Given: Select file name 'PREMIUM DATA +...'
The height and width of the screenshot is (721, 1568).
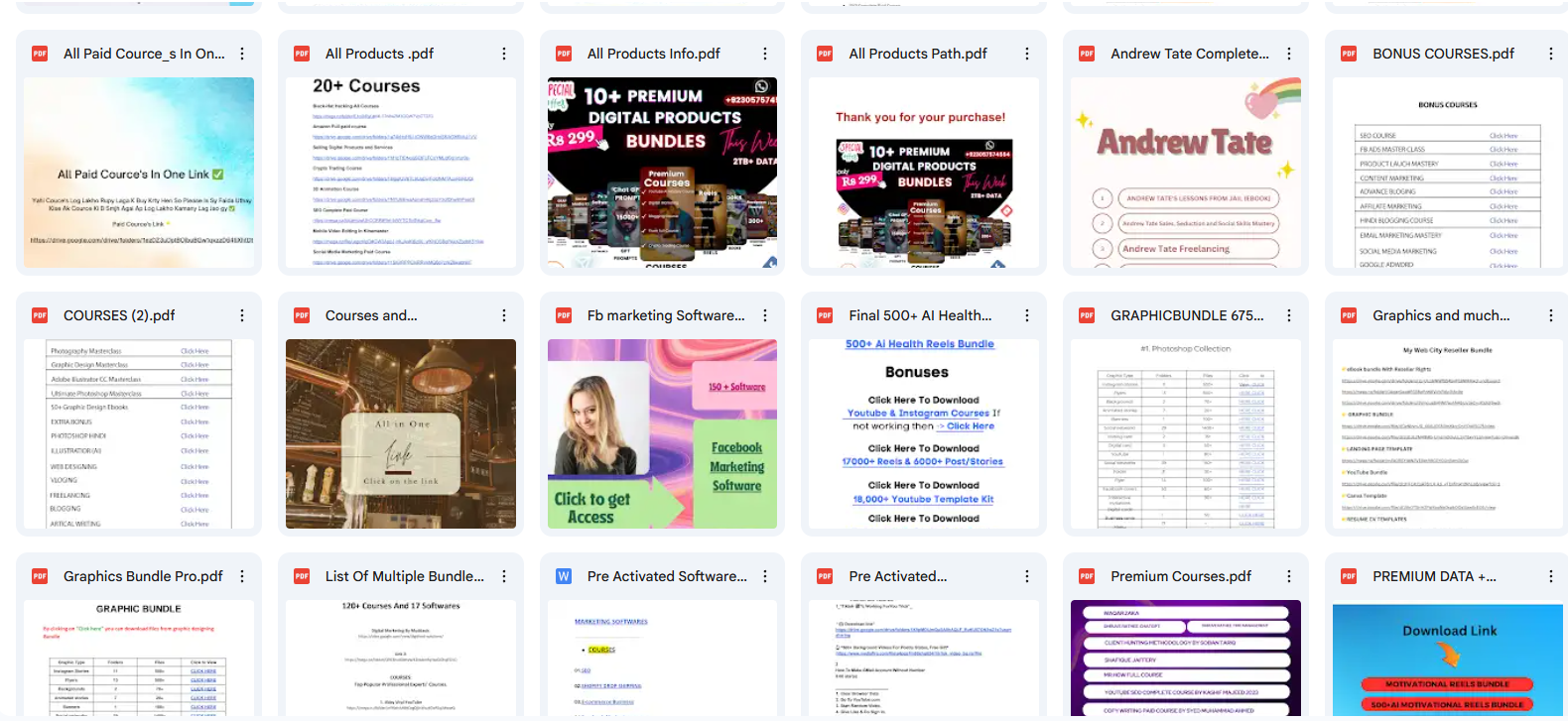Looking at the screenshot, I should click(1434, 576).
